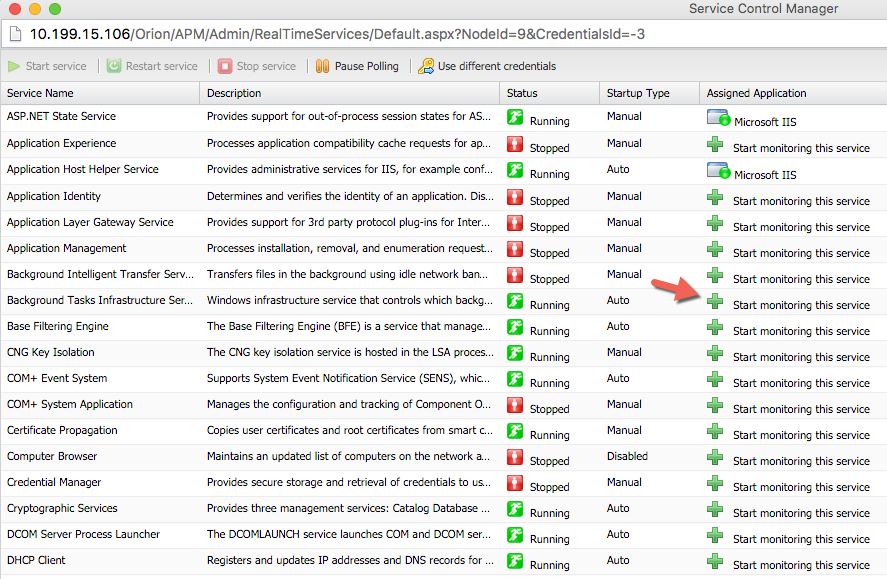Click the key icon for different credentials
Screen dimensions: 887x579
[x=426, y=66]
